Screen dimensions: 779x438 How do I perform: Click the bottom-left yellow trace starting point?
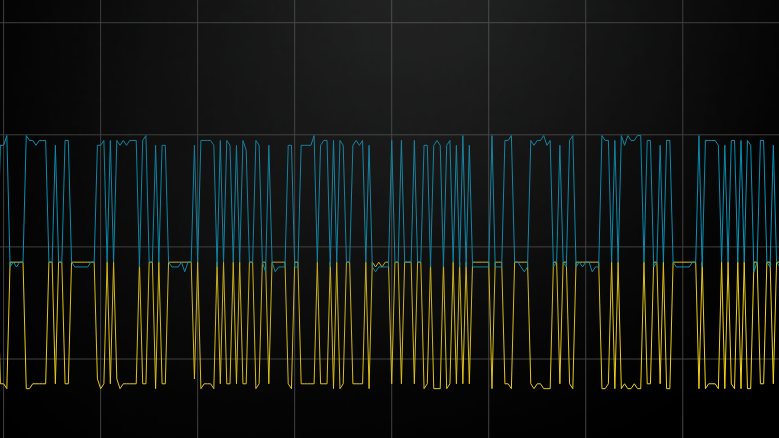tap(2, 384)
